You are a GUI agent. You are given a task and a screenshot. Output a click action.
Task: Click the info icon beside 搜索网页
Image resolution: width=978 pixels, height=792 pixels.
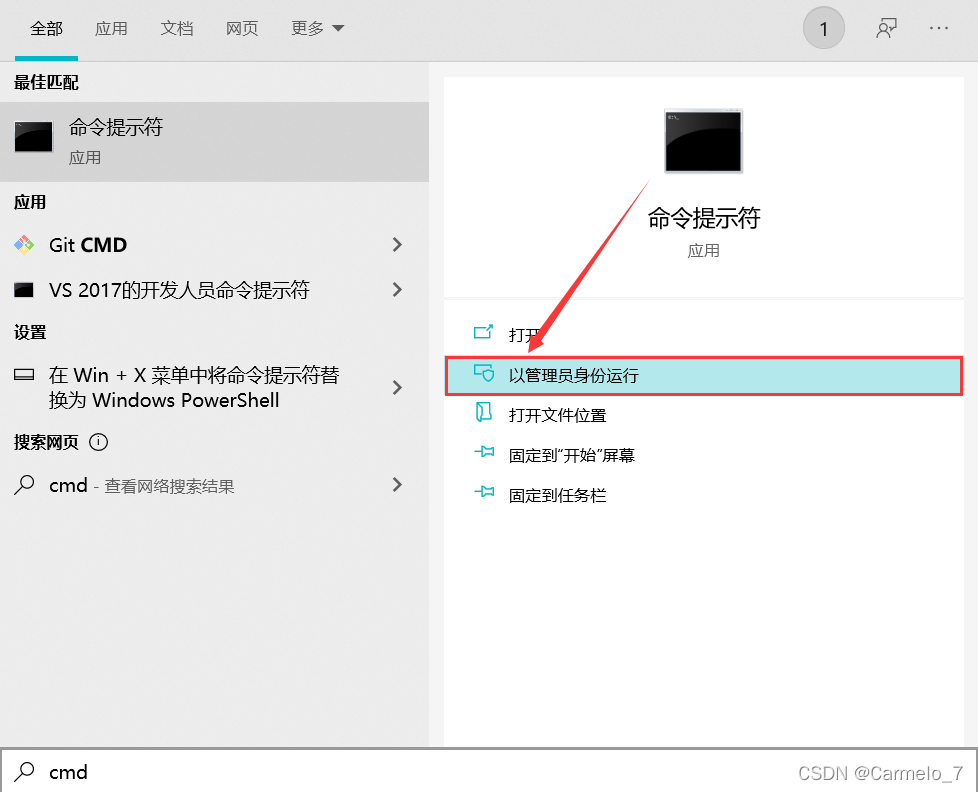(x=99, y=442)
